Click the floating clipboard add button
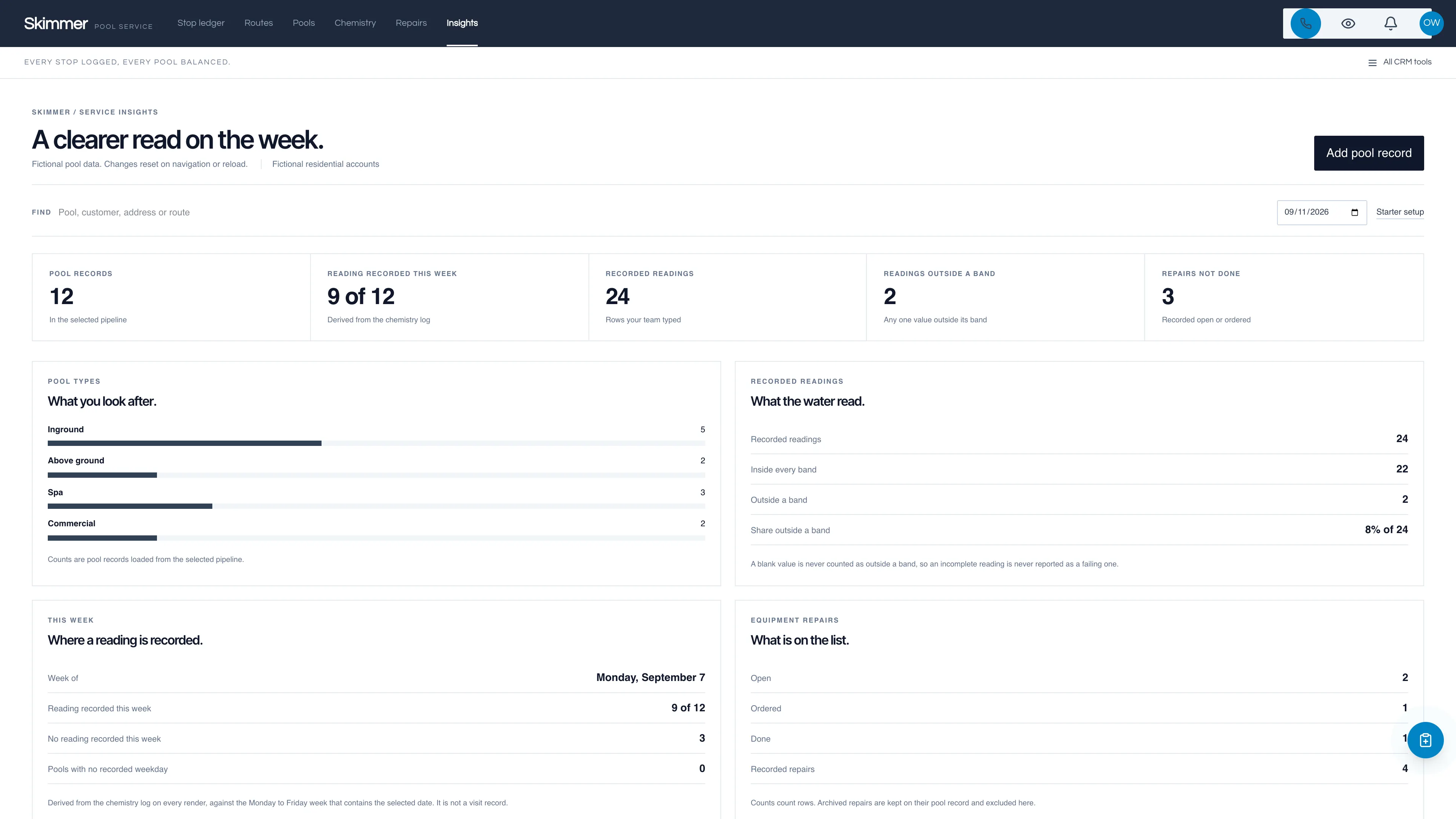Screen dimensions: 1456x819 pos(1425,740)
